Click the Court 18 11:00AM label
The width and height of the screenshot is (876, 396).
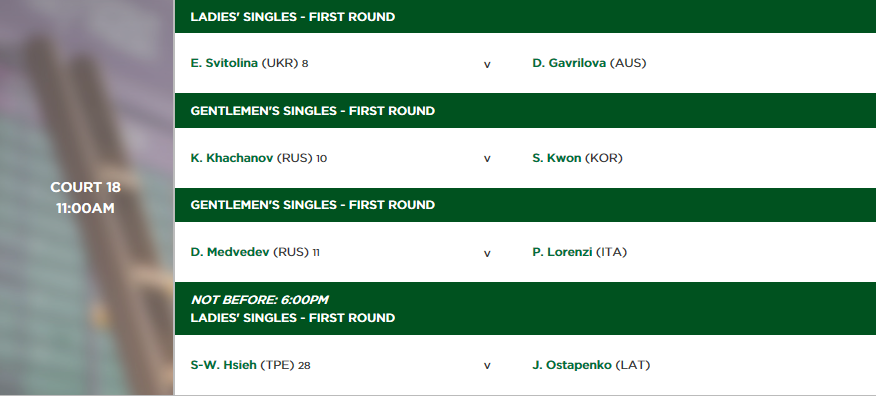(x=85, y=198)
